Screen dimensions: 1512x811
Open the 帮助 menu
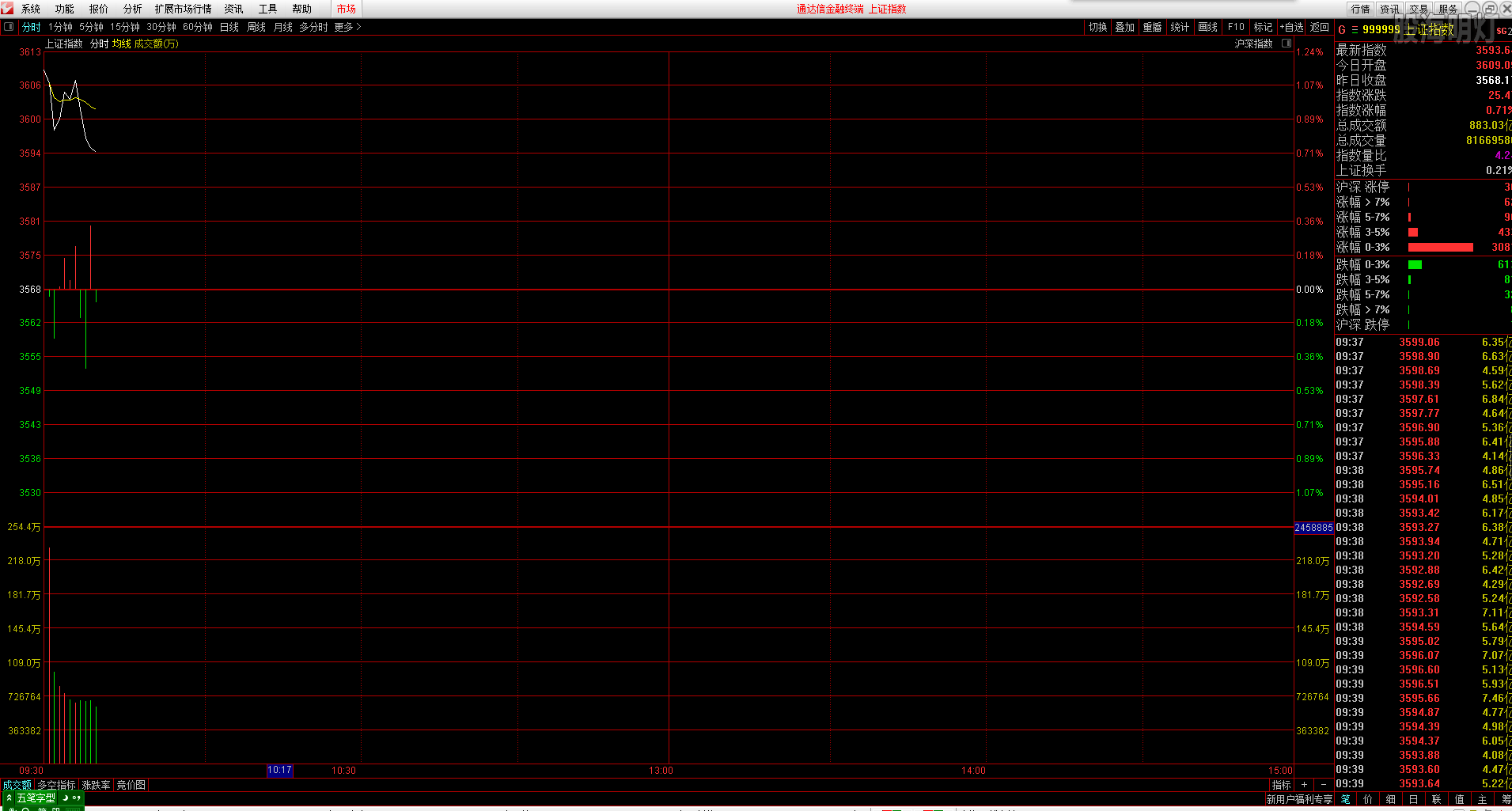(301, 9)
